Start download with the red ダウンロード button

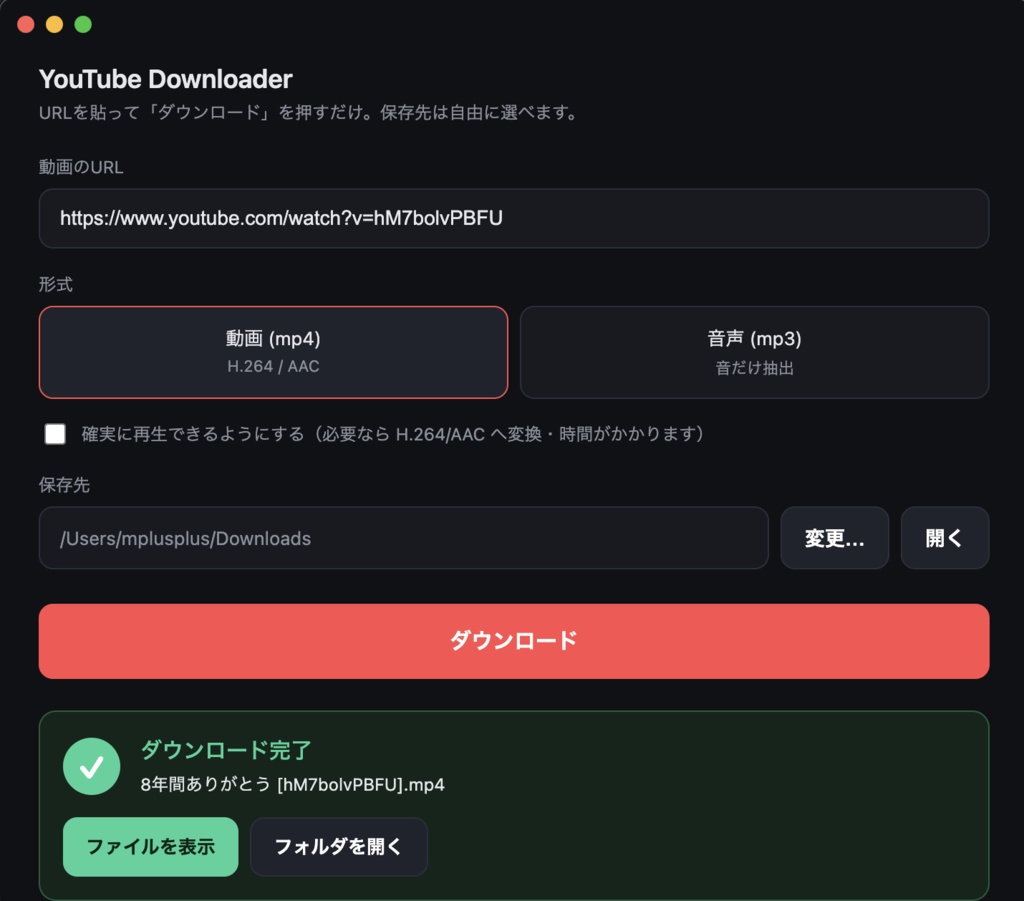coord(514,641)
